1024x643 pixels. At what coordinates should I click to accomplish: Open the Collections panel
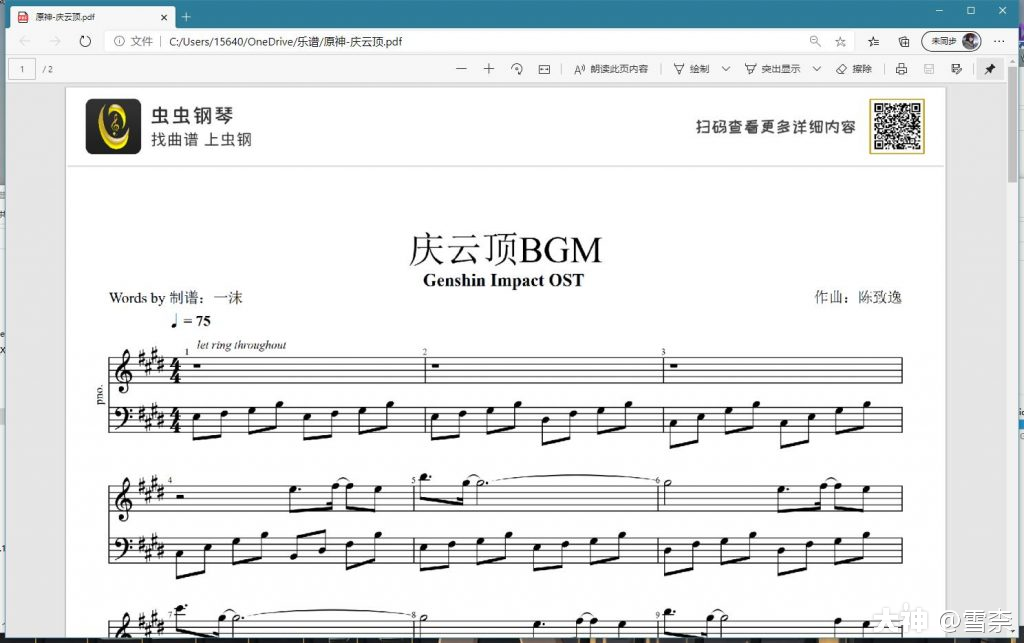pyautogui.click(x=874, y=41)
